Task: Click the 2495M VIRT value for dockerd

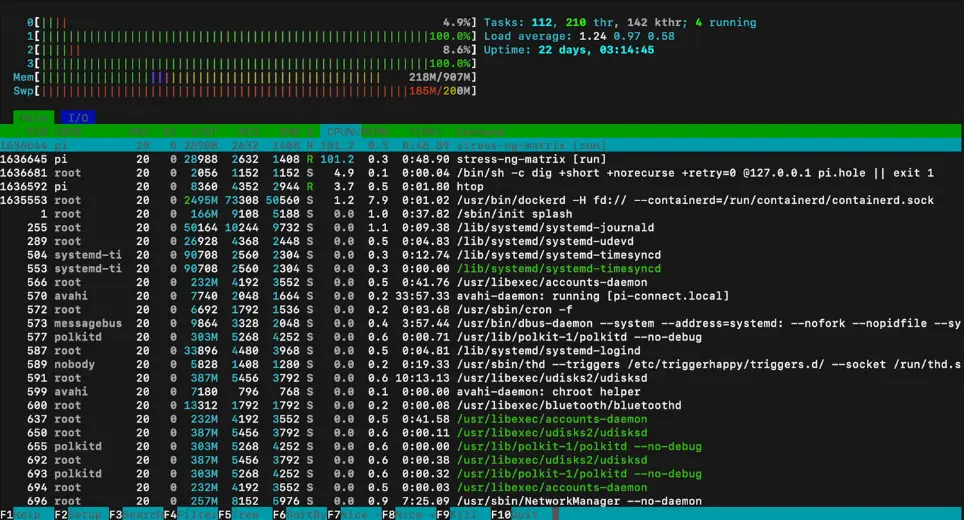Action: pyautogui.click(x=200, y=200)
